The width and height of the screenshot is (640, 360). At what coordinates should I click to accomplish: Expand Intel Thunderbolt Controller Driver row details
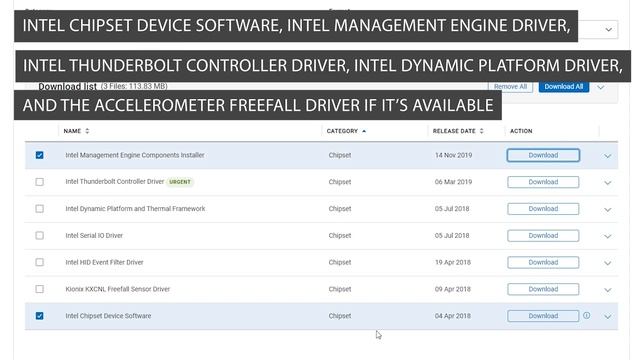pyautogui.click(x=607, y=183)
